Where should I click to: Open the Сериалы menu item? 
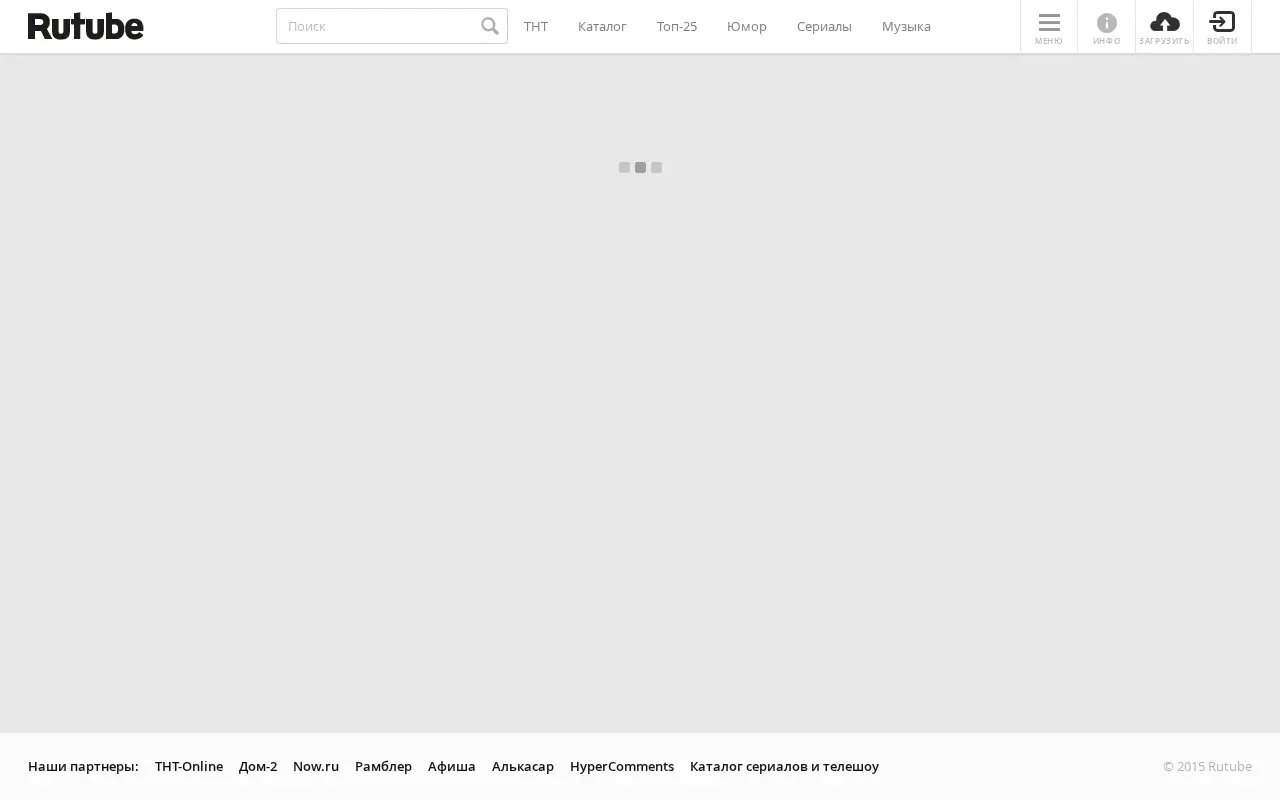click(x=824, y=26)
